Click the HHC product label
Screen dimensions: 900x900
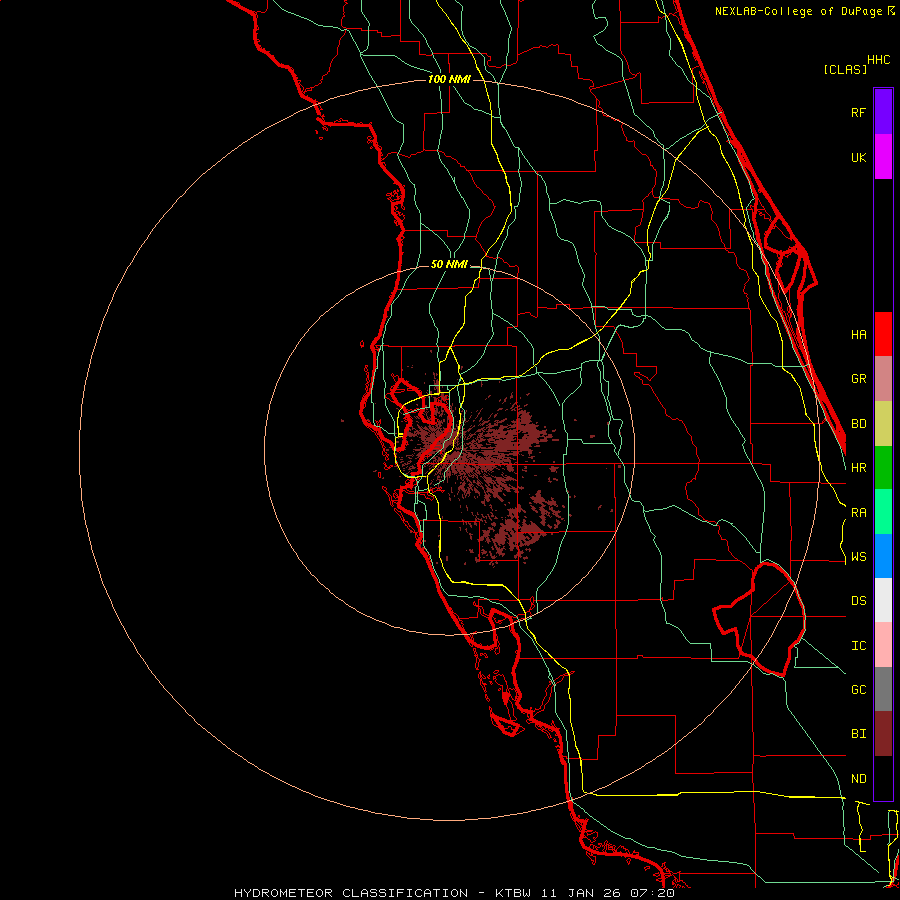click(878, 60)
